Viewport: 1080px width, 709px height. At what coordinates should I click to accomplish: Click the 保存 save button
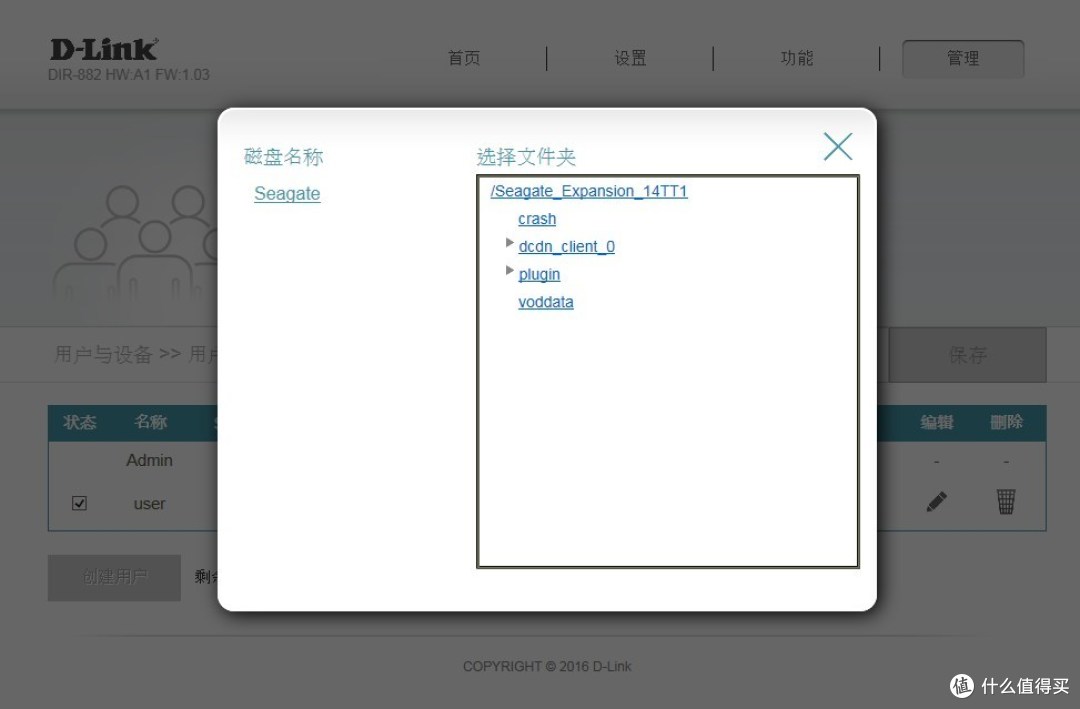click(x=967, y=355)
